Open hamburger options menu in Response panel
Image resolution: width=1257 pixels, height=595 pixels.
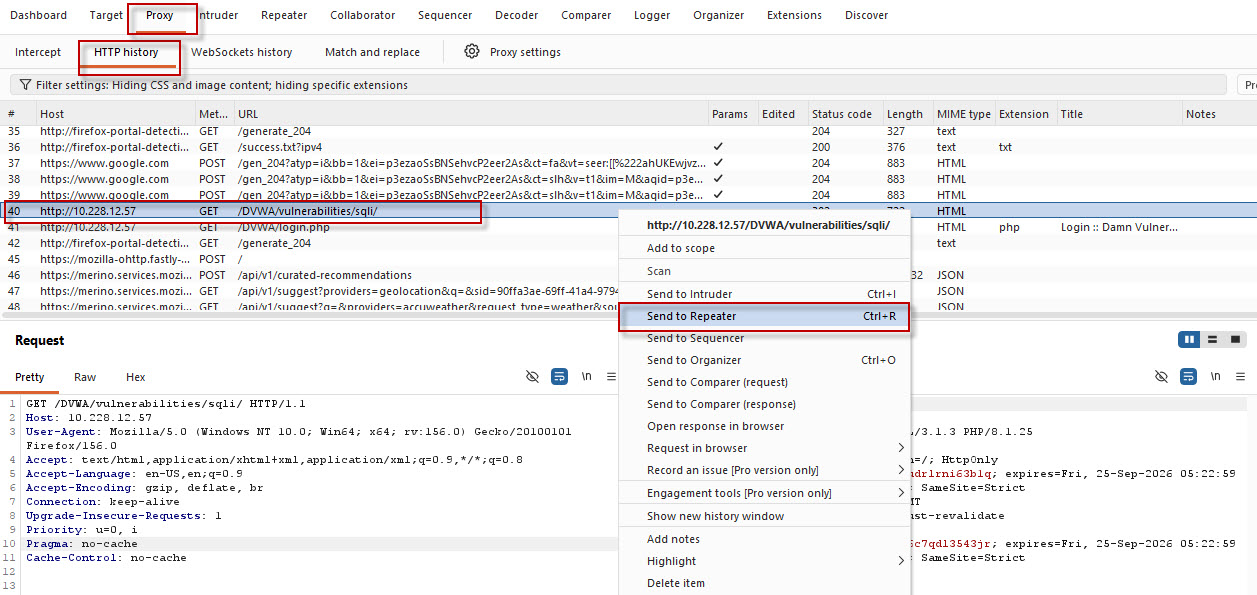point(1240,377)
